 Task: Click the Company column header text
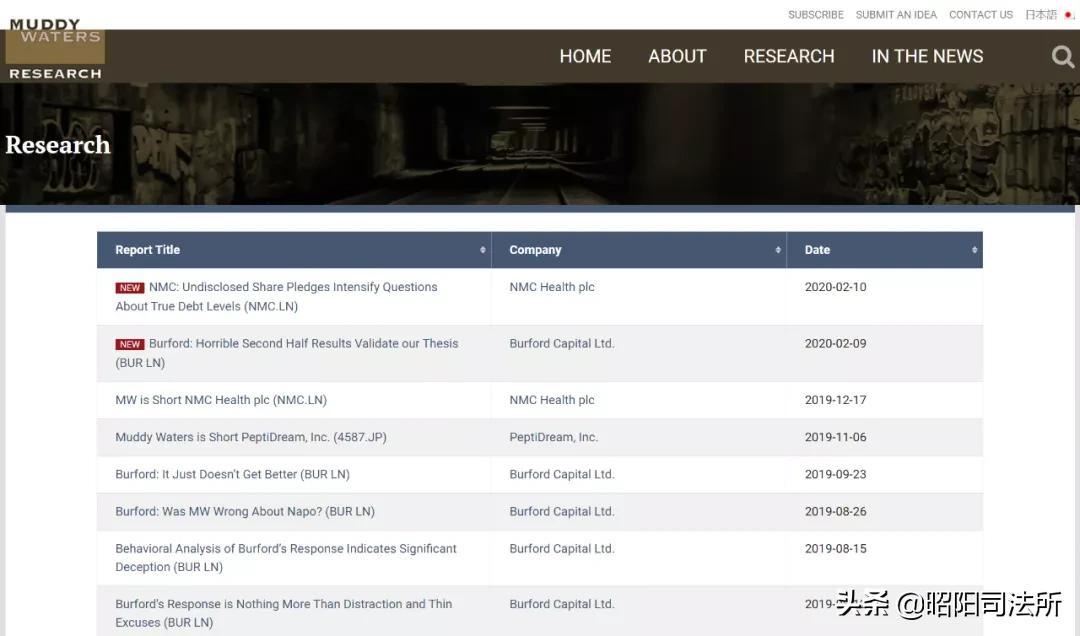pyautogui.click(x=535, y=250)
